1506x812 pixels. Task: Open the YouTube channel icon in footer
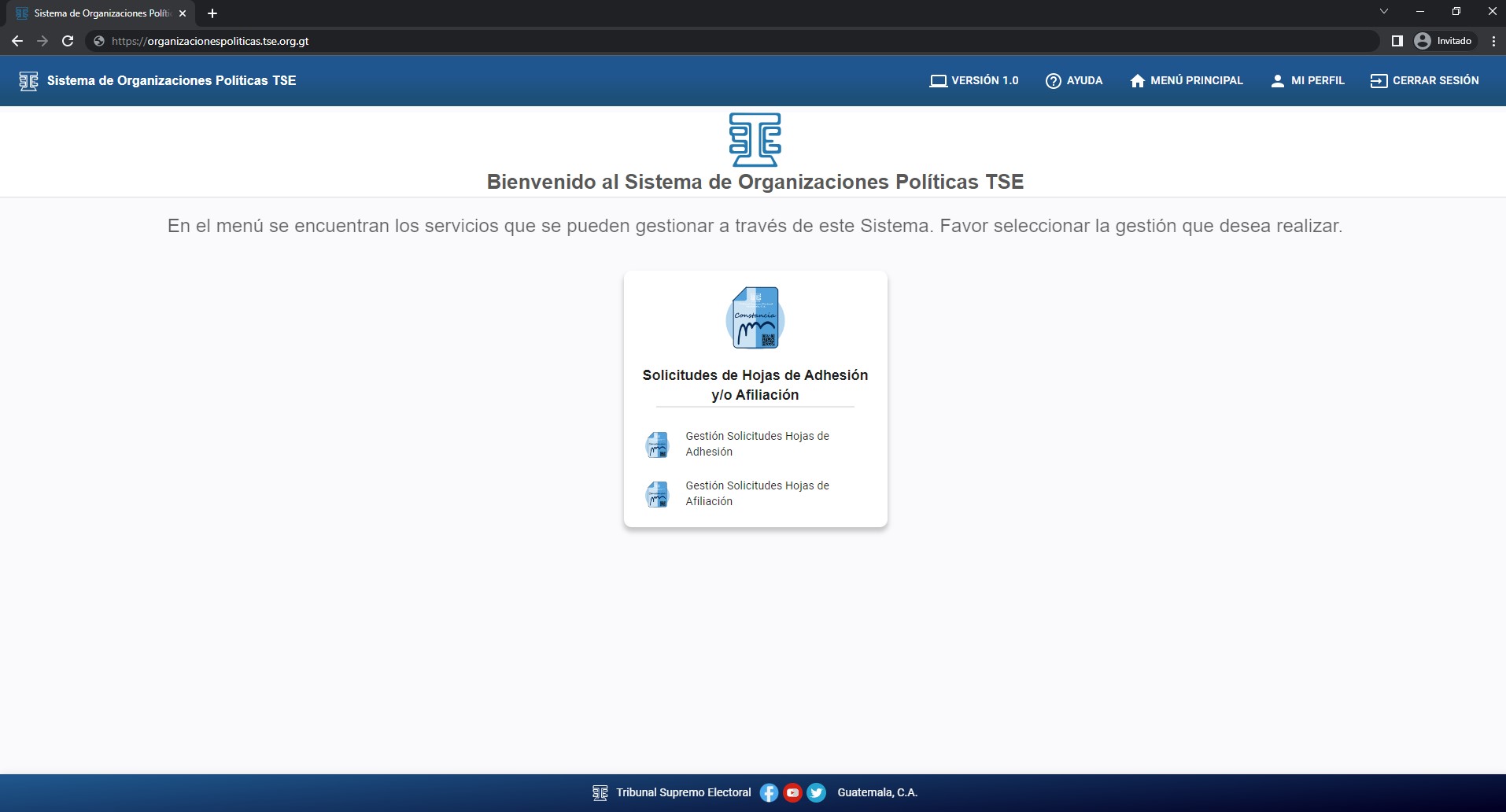tap(793, 792)
